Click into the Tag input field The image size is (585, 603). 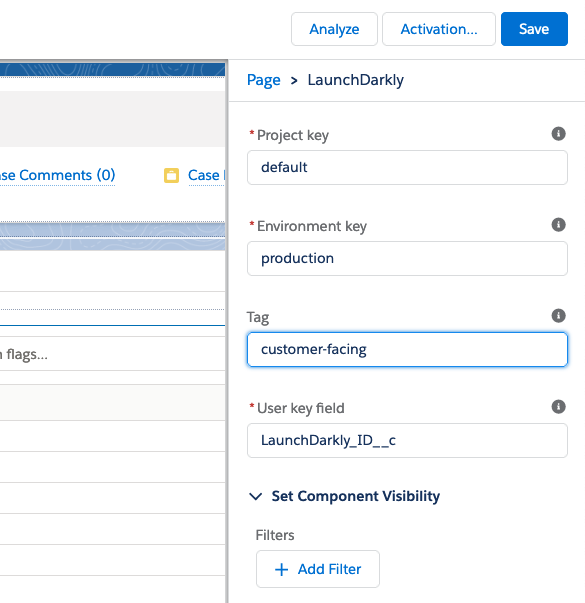tap(407, 350)
